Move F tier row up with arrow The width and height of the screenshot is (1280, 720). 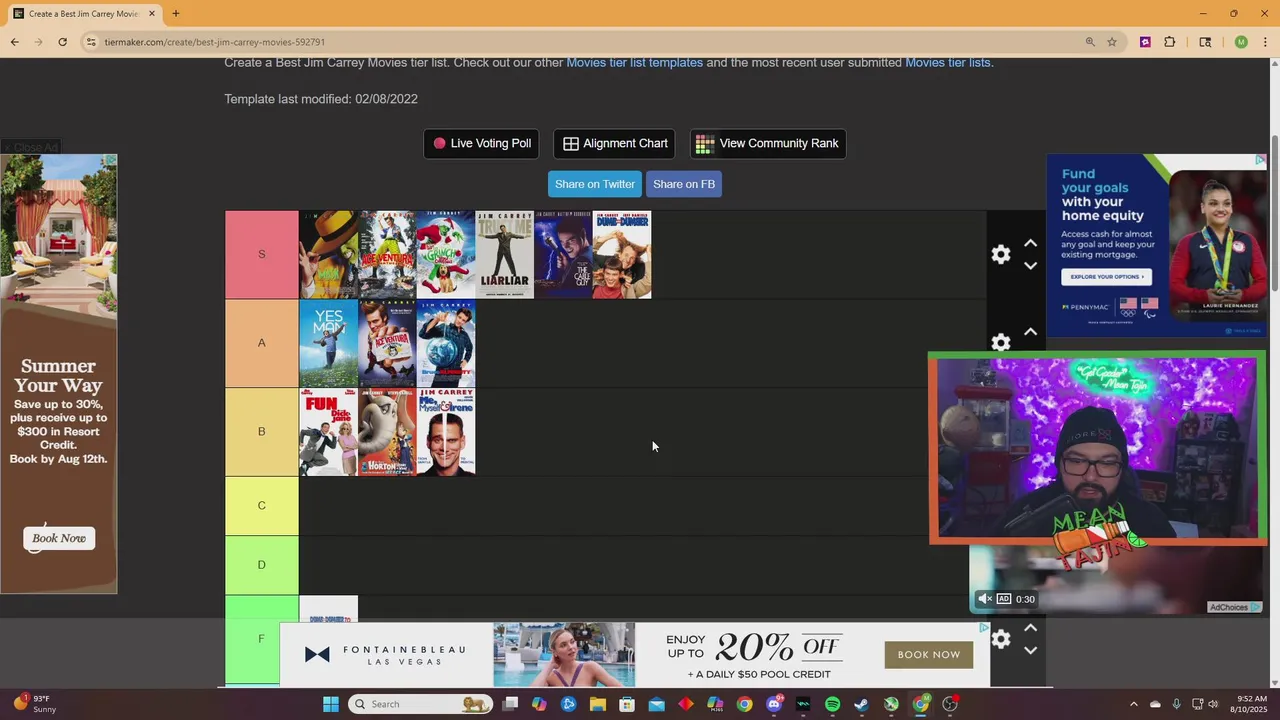1031,628
